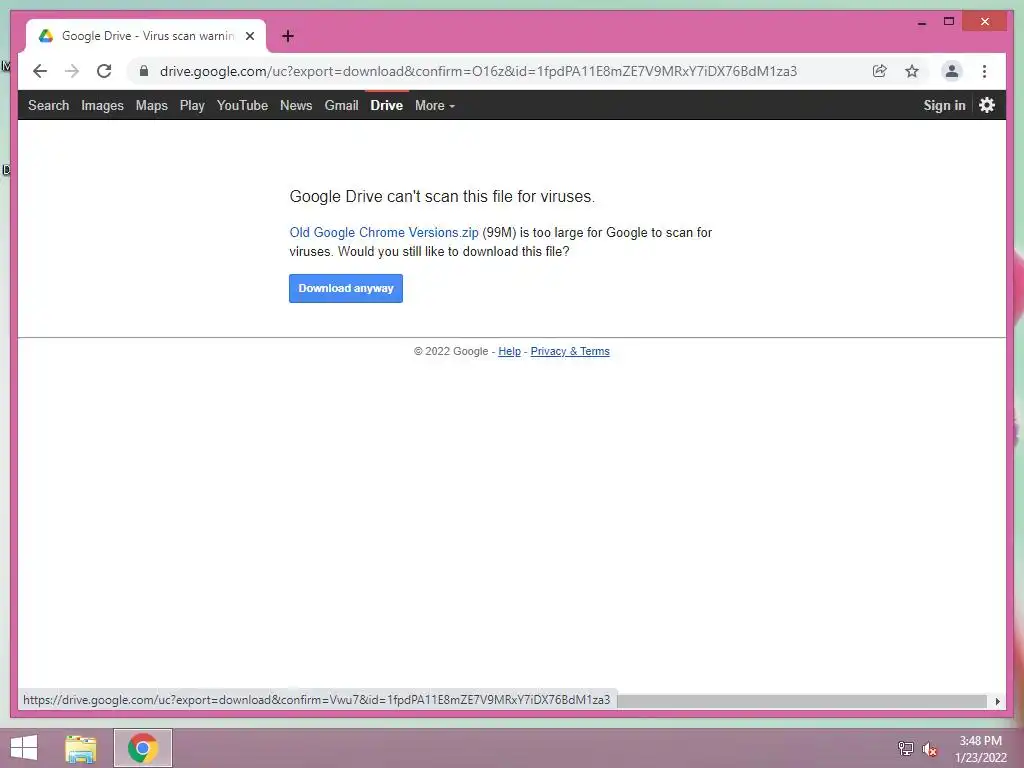Click Sign in on the Google bar

pyautogui.click(x=944, y=105)
